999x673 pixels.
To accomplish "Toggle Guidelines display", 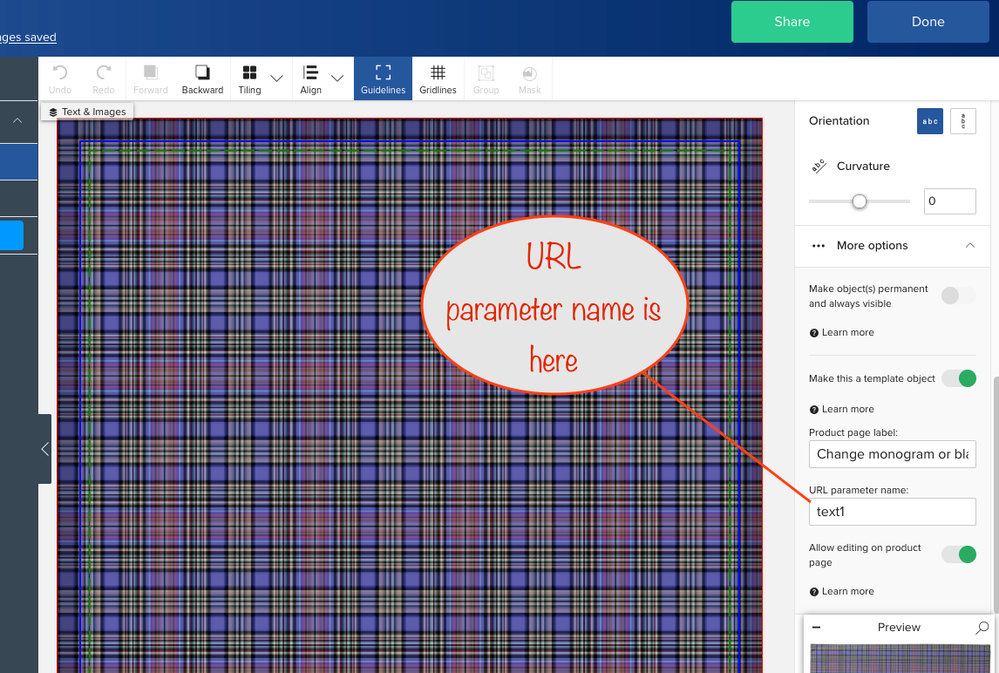I will click(x=383, y=78).
